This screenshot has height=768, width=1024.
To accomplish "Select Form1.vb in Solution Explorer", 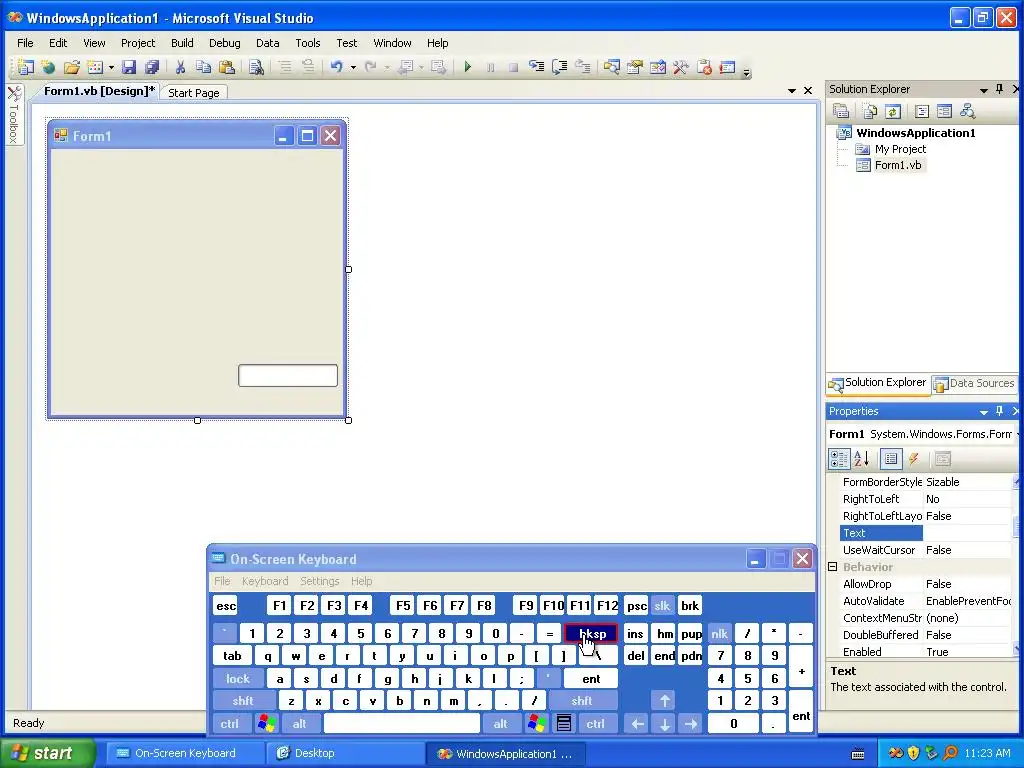I will pyautogui.click(x=897, y=165).
